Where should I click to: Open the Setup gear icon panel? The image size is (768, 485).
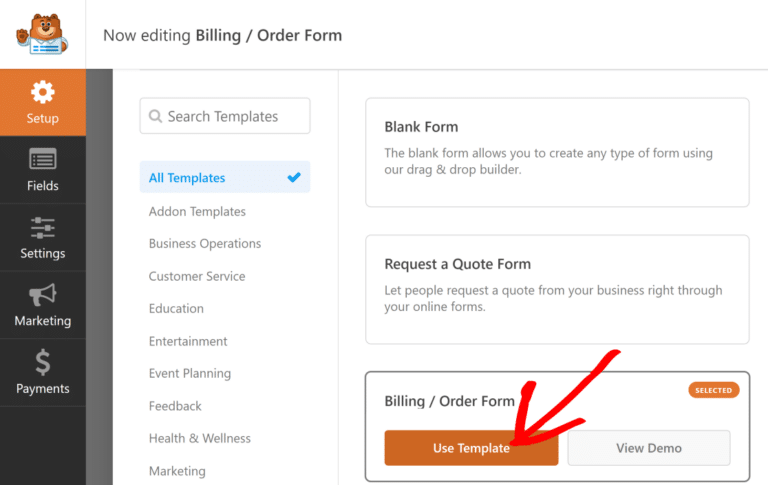[x=42, y=93]
